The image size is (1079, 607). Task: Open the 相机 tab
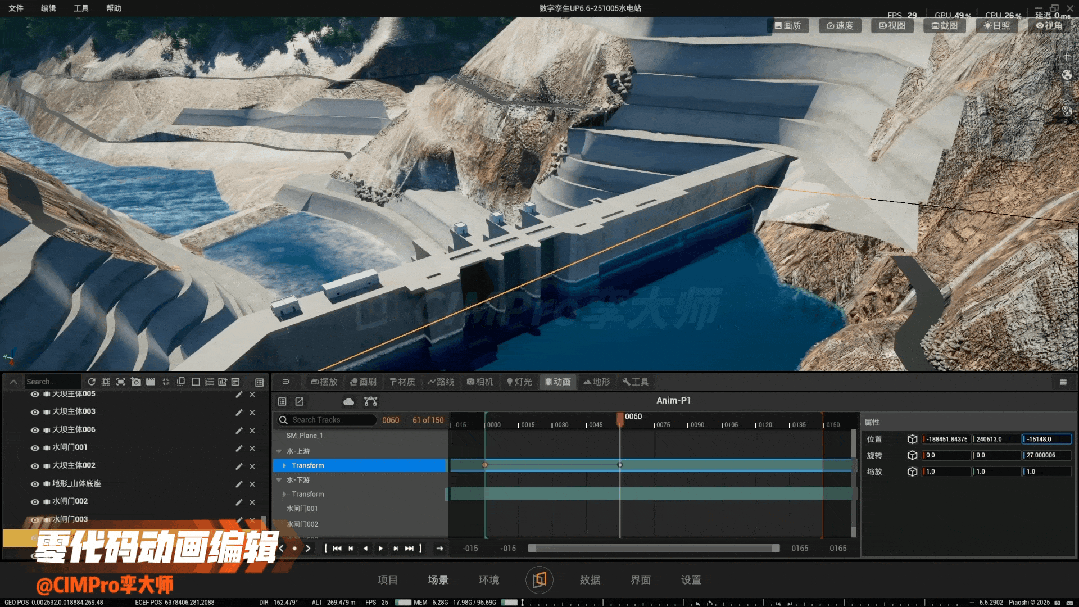point(480,382)
